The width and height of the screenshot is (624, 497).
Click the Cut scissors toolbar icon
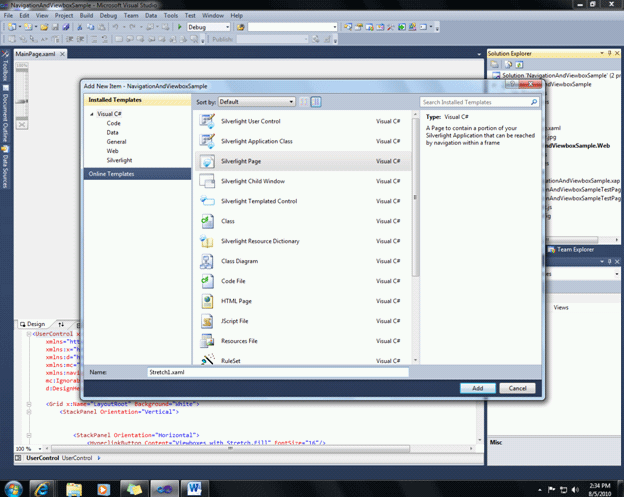(x=80, y=27)
